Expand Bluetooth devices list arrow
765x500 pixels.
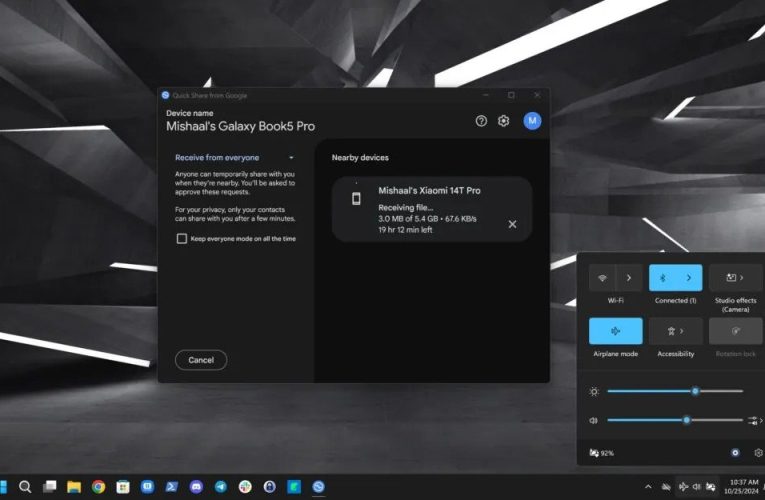tap(689, 278)
